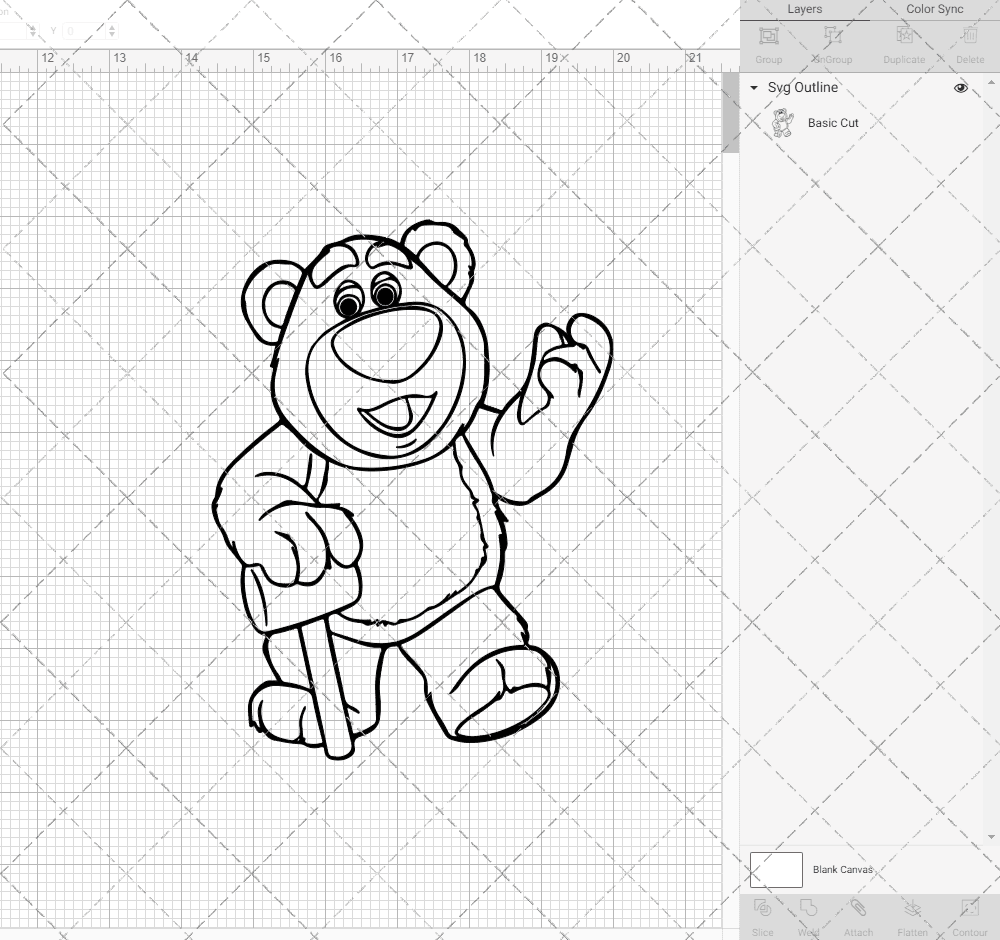Click the Y coordinate stepper up arrow
This screenshot has width=1000, height=940.
pyautogui.click(x=112, y=28)
